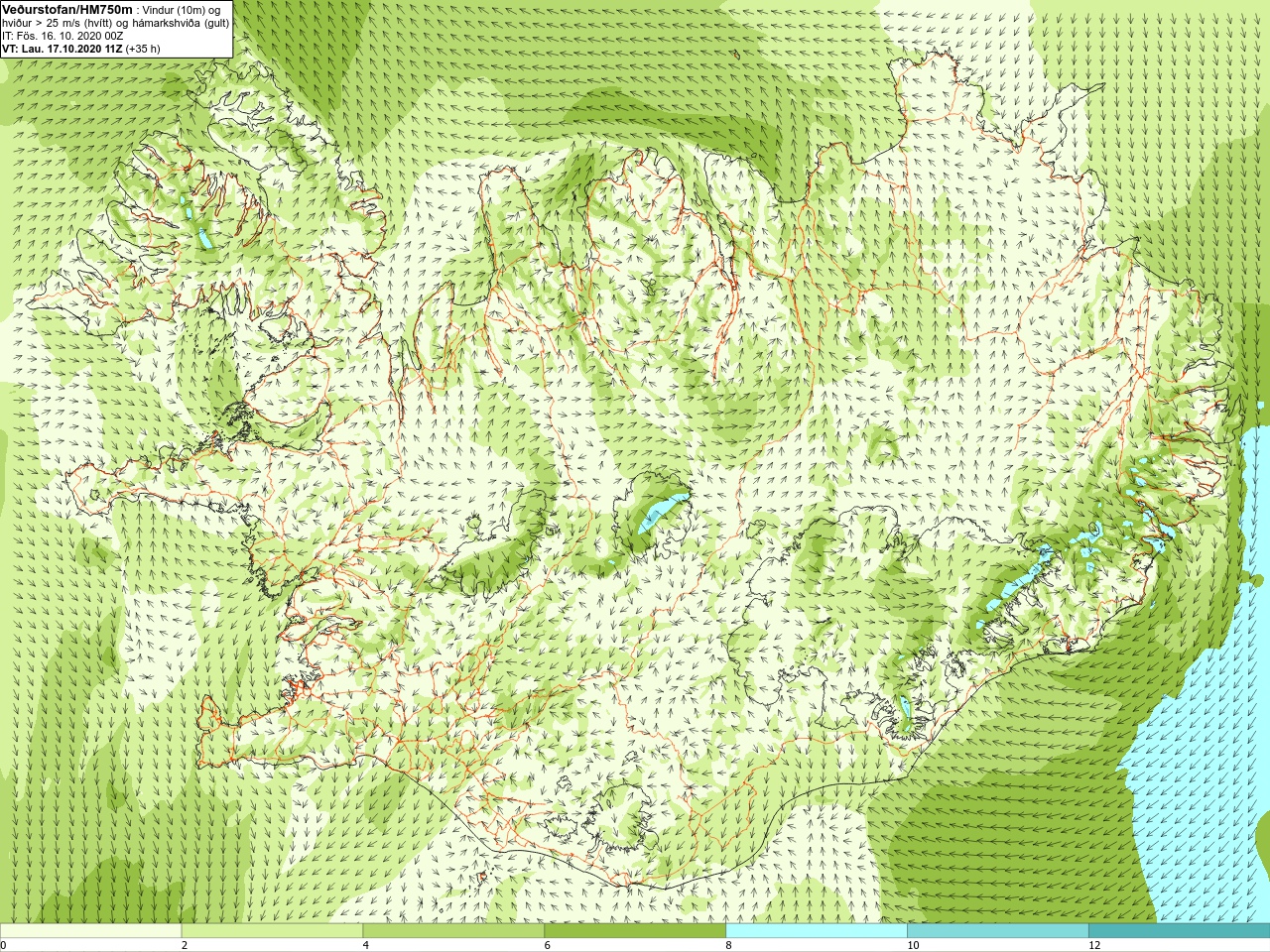The height and width of the screenshot is (952, 1270).
Task: Click the scale label '12'
Action: [1094, 945]
